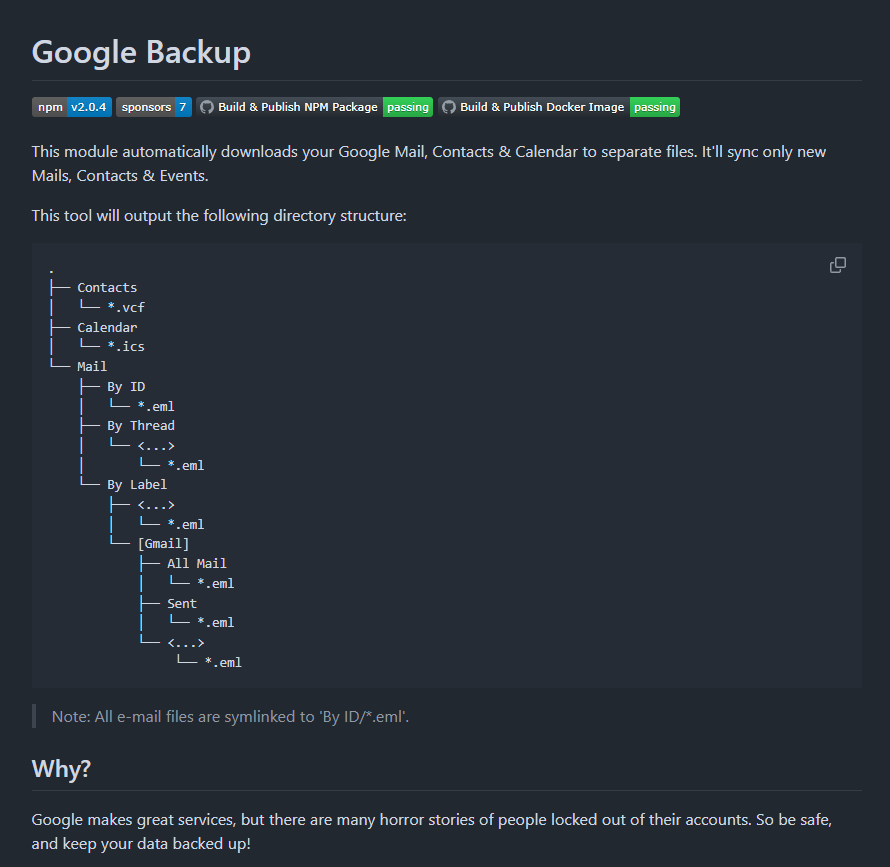The width and height of the screenshot is (890, 867).
Task: Copy the directory structure code block
Action: (x=838, y=265)
